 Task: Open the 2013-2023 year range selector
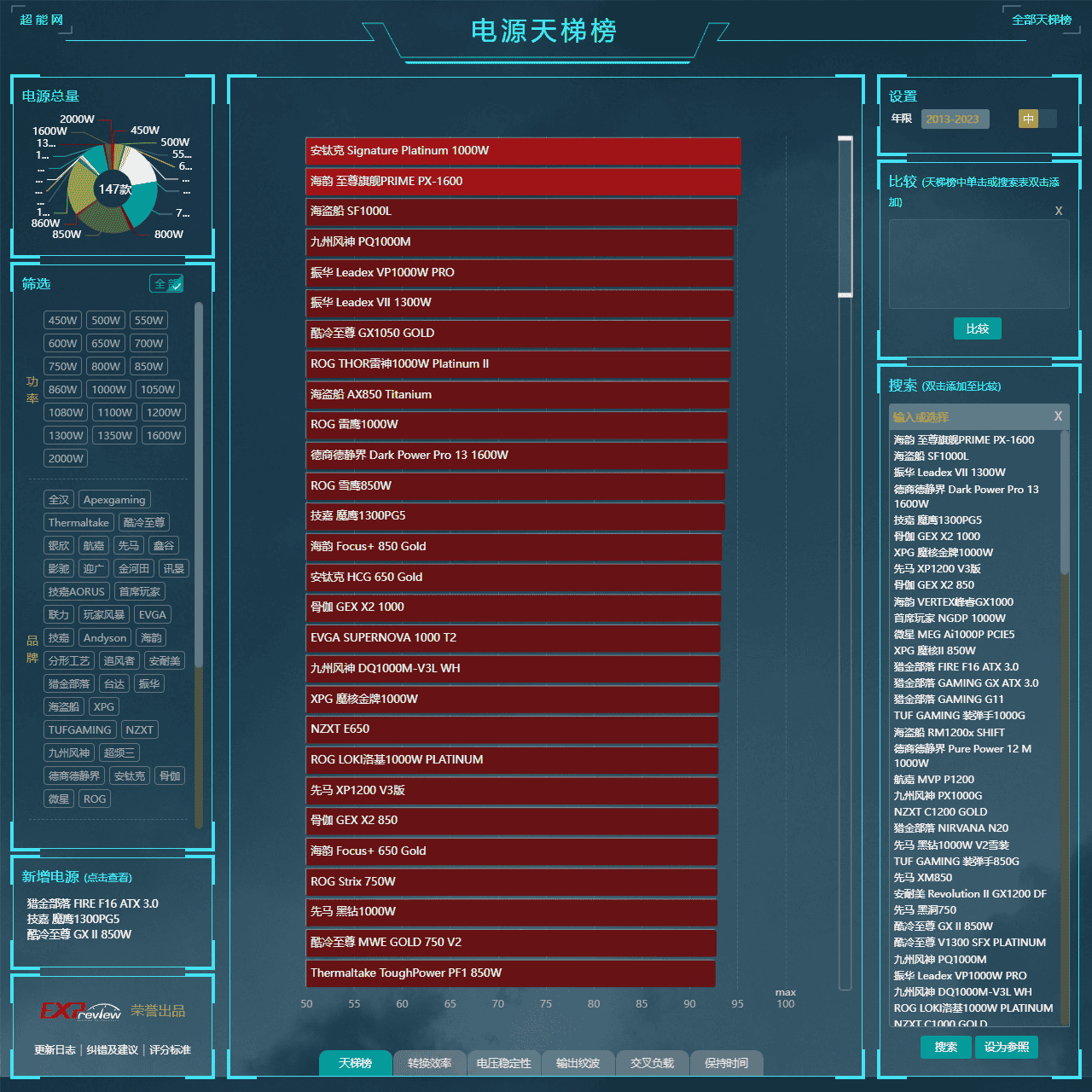pos(955,119)
